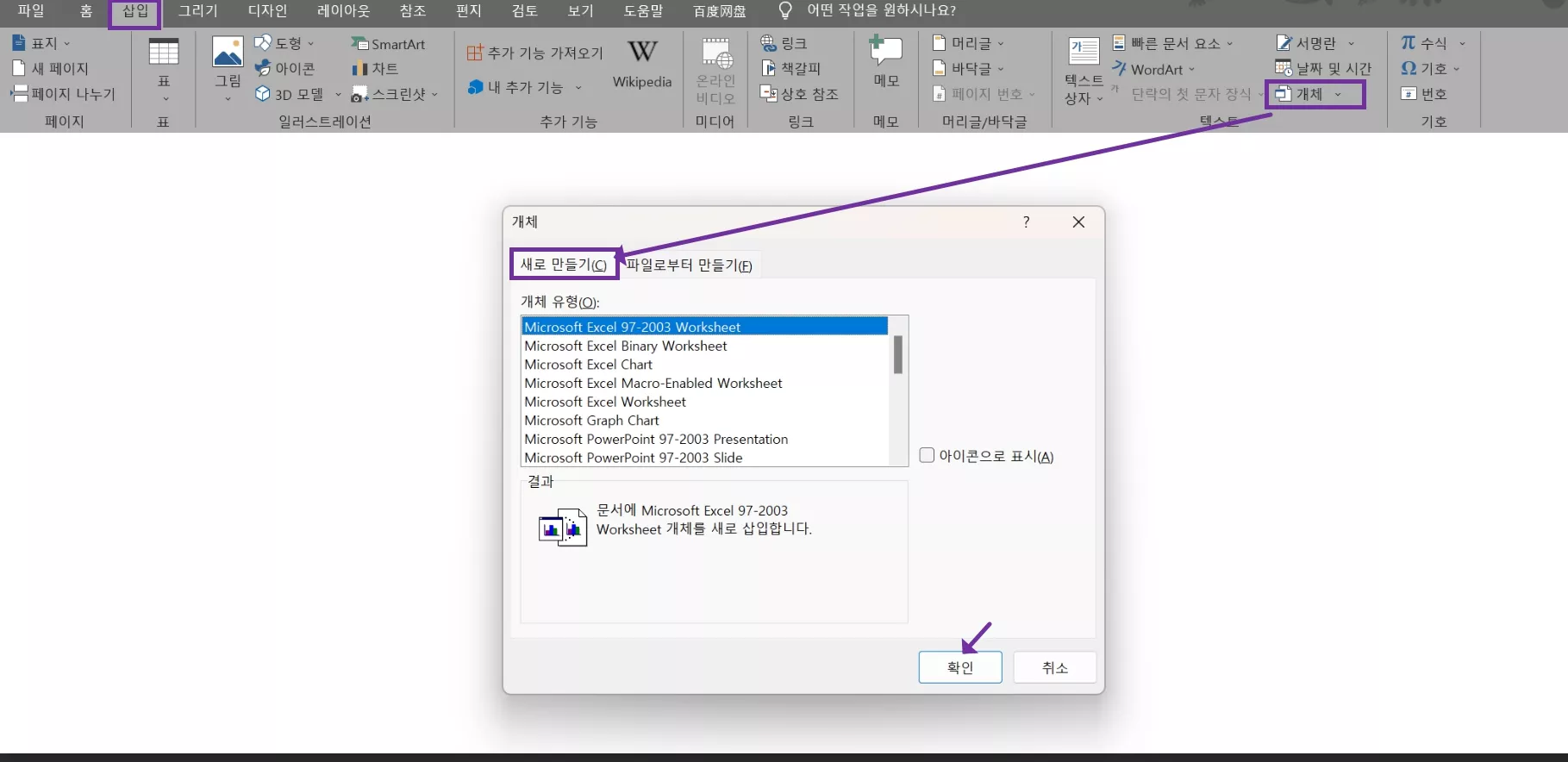Click the 개체 object button
Screen dimensions: 1568x762
point(1299,94)
